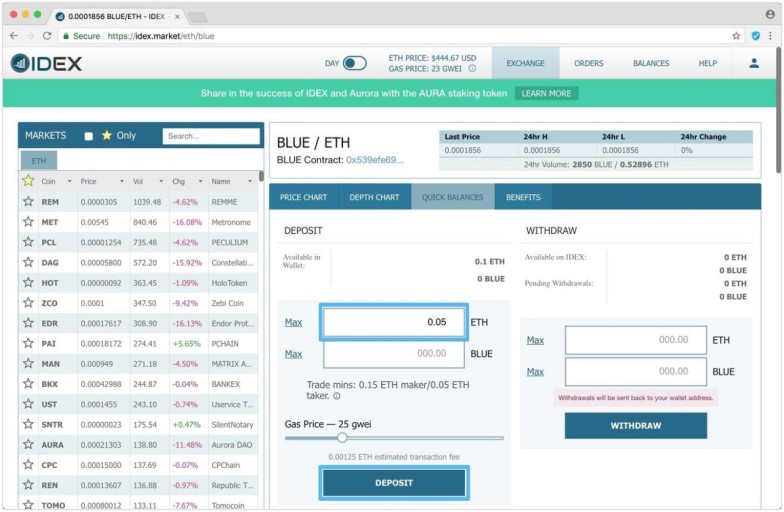Sort by the Chg column arrow

point(200,181)
